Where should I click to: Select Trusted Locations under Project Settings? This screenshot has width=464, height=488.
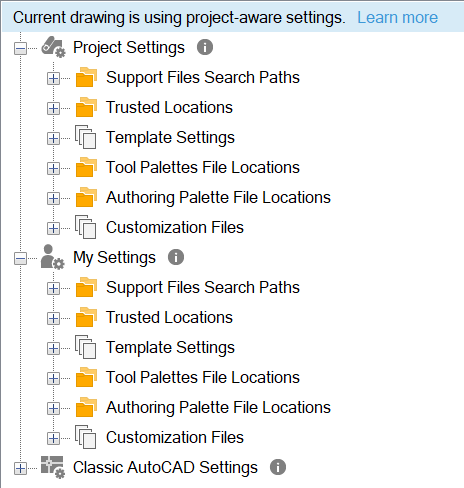click(169, 107)
